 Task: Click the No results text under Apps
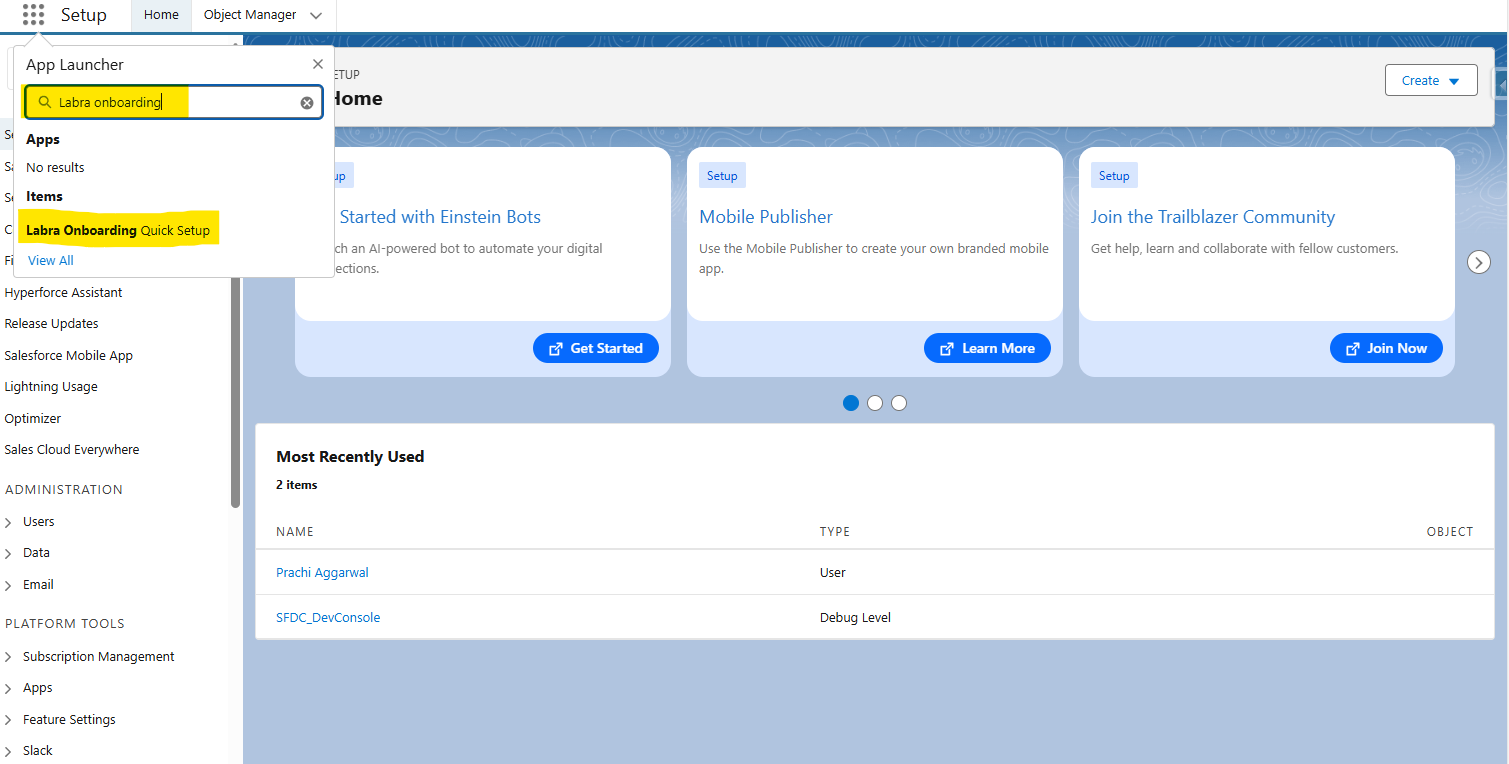coord(55,168)
